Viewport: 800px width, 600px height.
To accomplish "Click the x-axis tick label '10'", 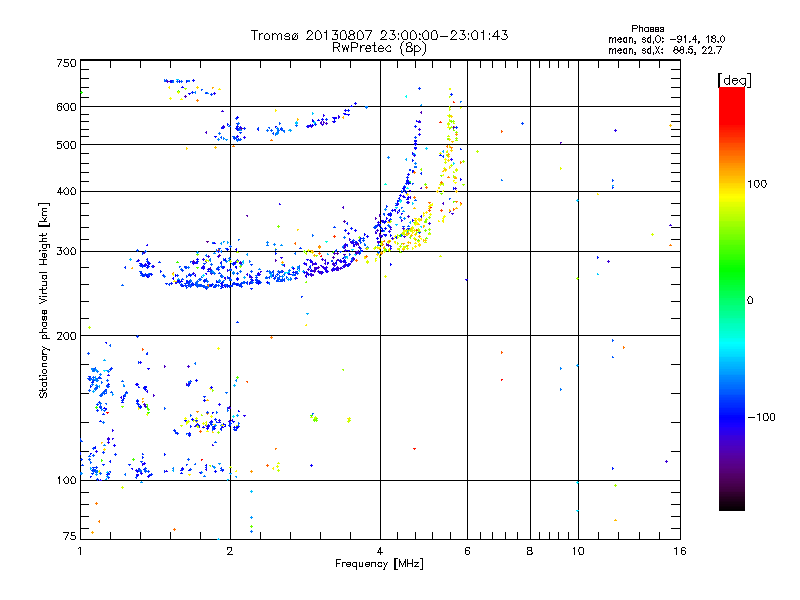I will pyautogui.click(x=577, y=550).
